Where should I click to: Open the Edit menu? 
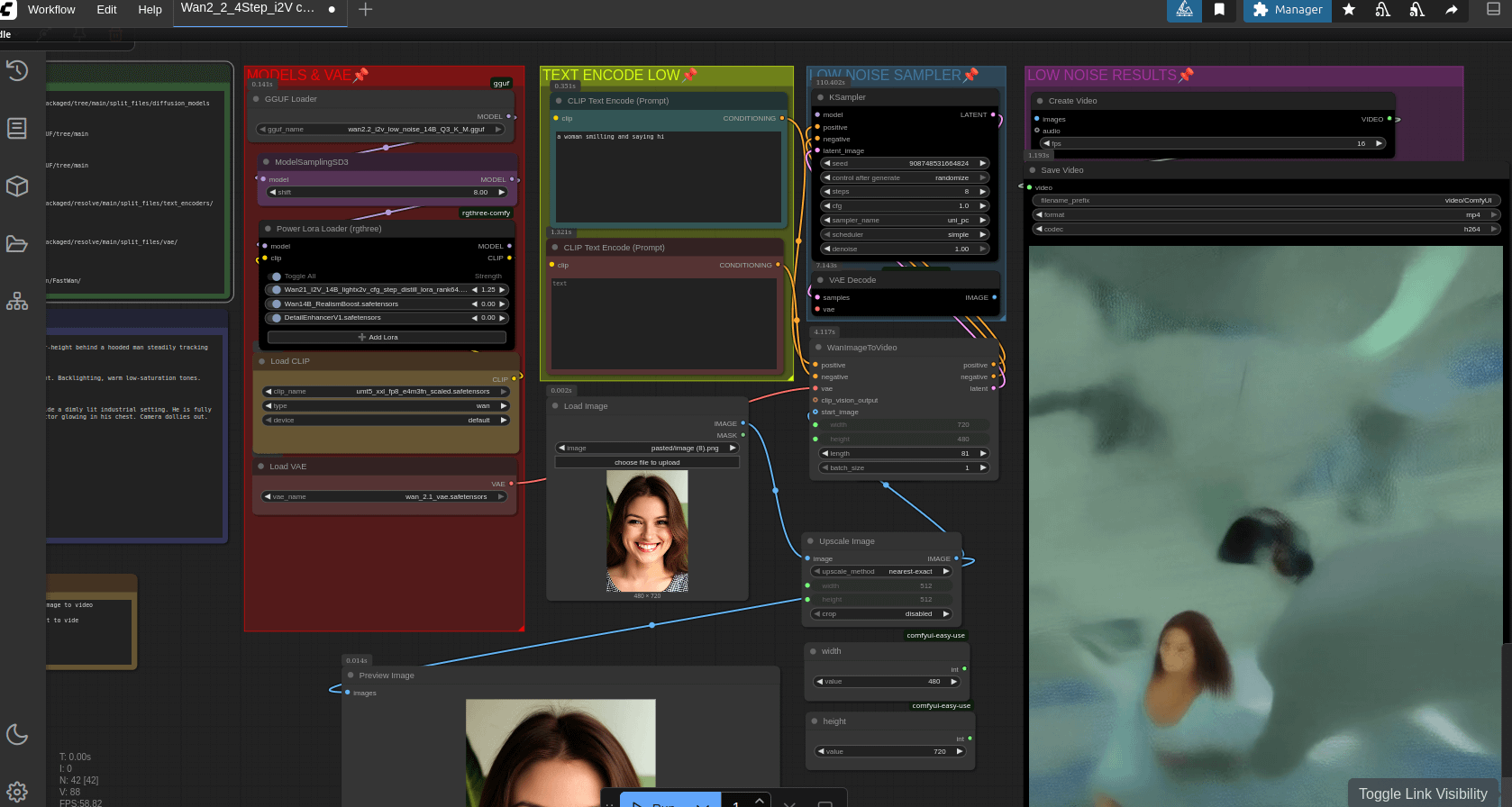point(106,9)
